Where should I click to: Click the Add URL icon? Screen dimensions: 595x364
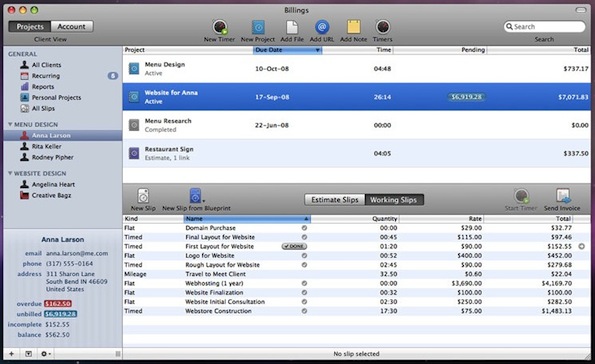[322, 27]
